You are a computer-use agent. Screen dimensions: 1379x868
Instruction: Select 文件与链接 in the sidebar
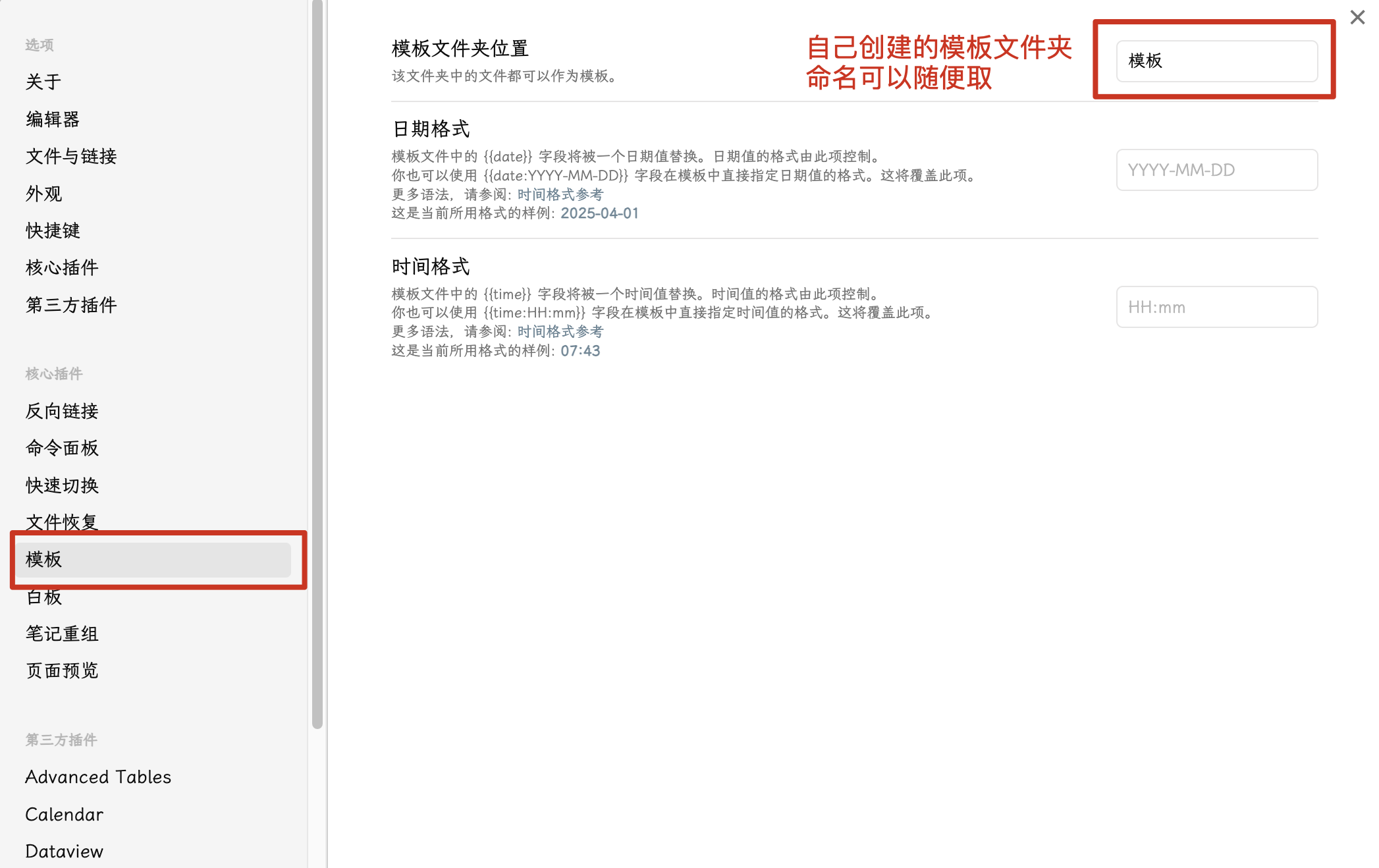pyautogui.click(x=71, y=156)
